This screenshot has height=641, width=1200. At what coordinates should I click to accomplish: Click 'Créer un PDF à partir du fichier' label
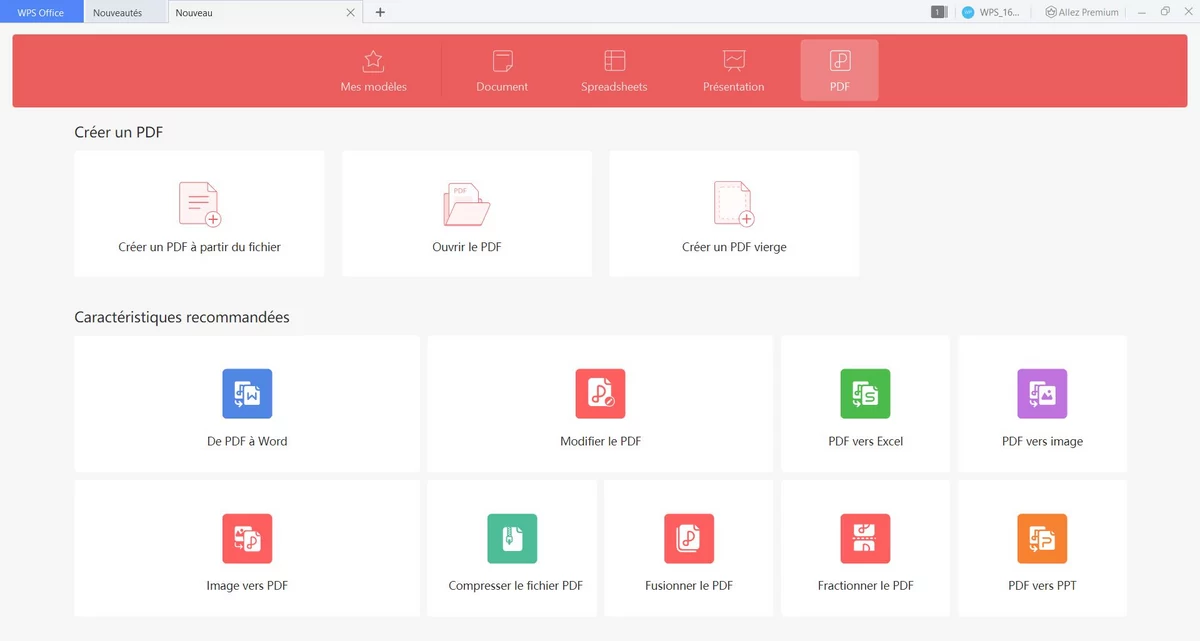click(x=199, y=247)
